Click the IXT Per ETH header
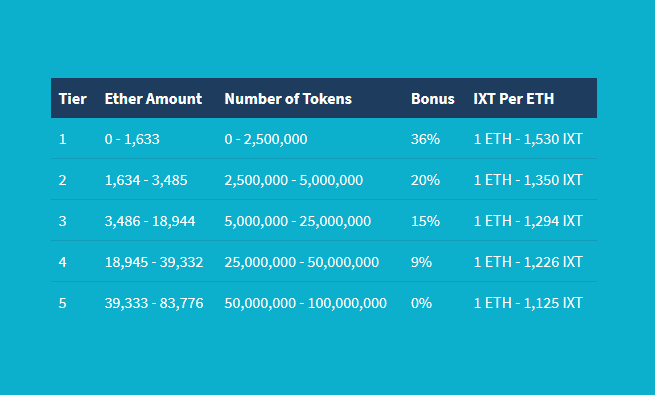This screenshot has width=655, height=395. pyautogui.click(x=514, y=99)
